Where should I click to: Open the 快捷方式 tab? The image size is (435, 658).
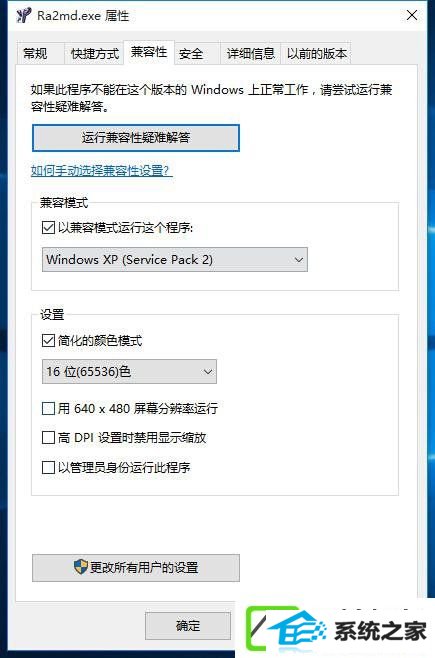(x=95, y=54)
